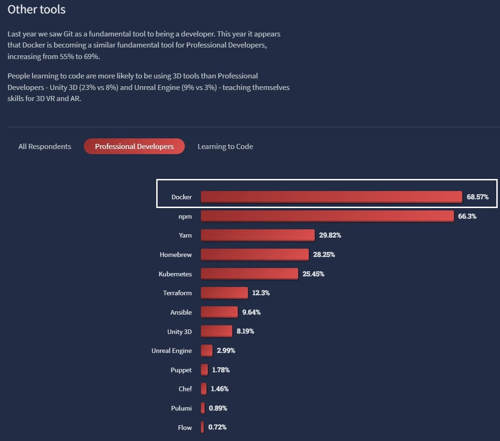Select the Kubernetes bar at 25.45%
Viewport: 500px width, 441px height.
pyautogui.click(x=250, y=274)
